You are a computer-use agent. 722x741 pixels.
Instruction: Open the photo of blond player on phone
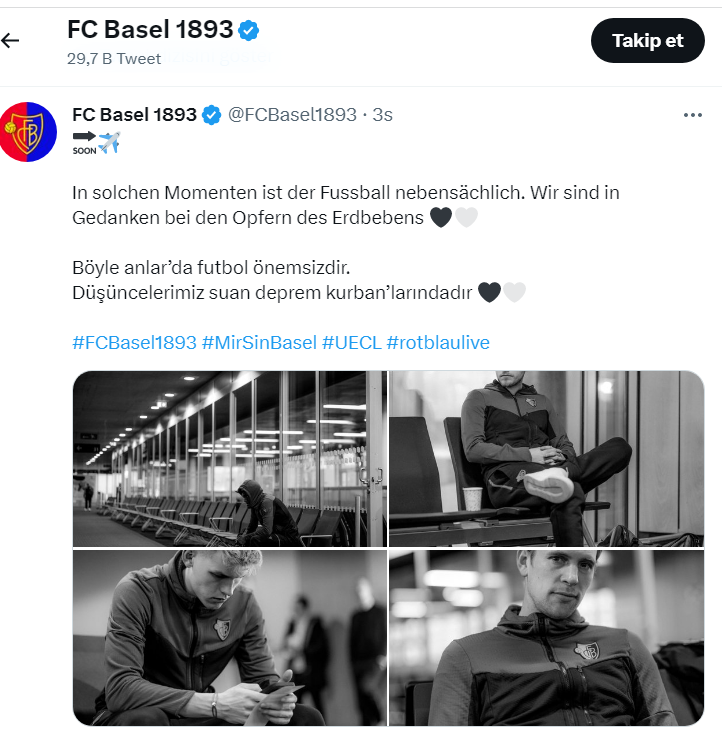click(229, 637)
